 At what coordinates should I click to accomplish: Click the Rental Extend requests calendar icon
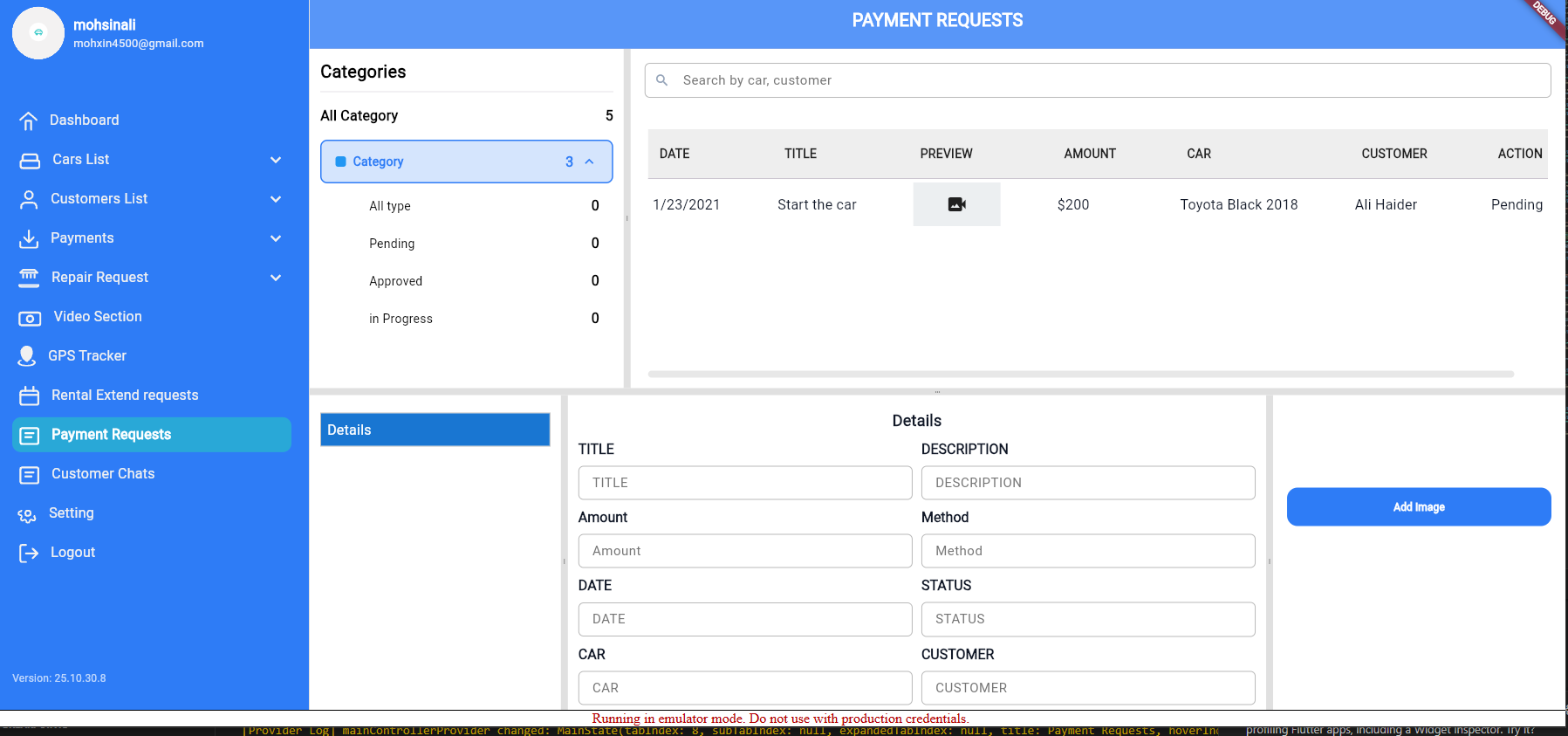30,396
